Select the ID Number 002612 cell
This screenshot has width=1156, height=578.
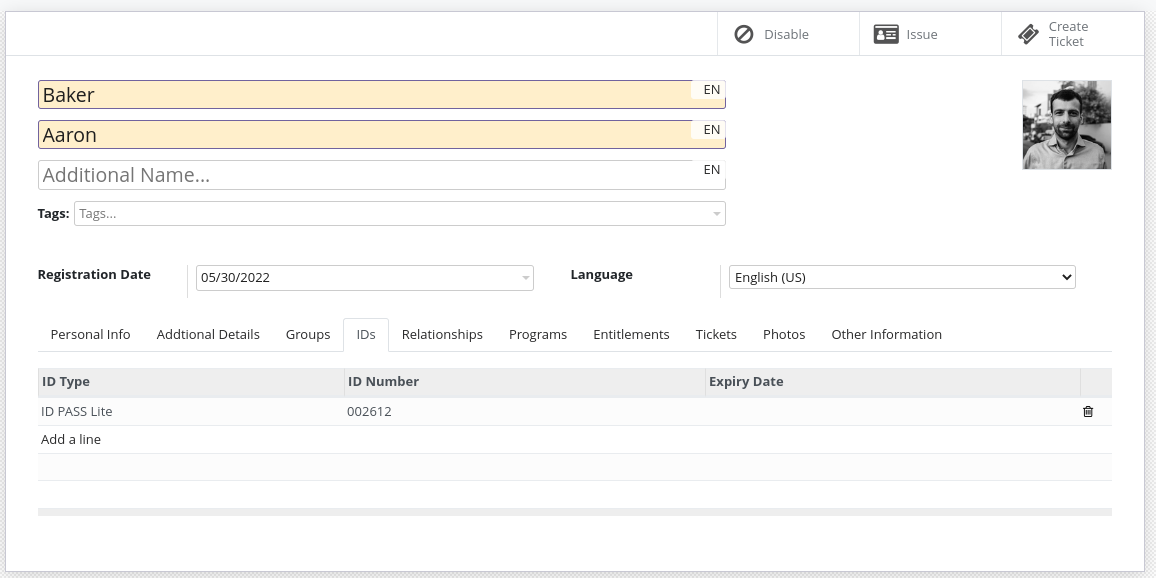pos(370,411)
